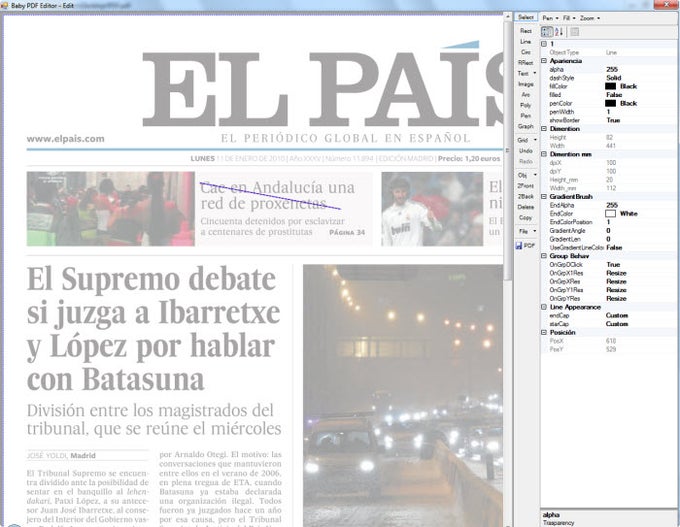
Task: Pick the Arc drawing tool
Action: pos(526,95)
